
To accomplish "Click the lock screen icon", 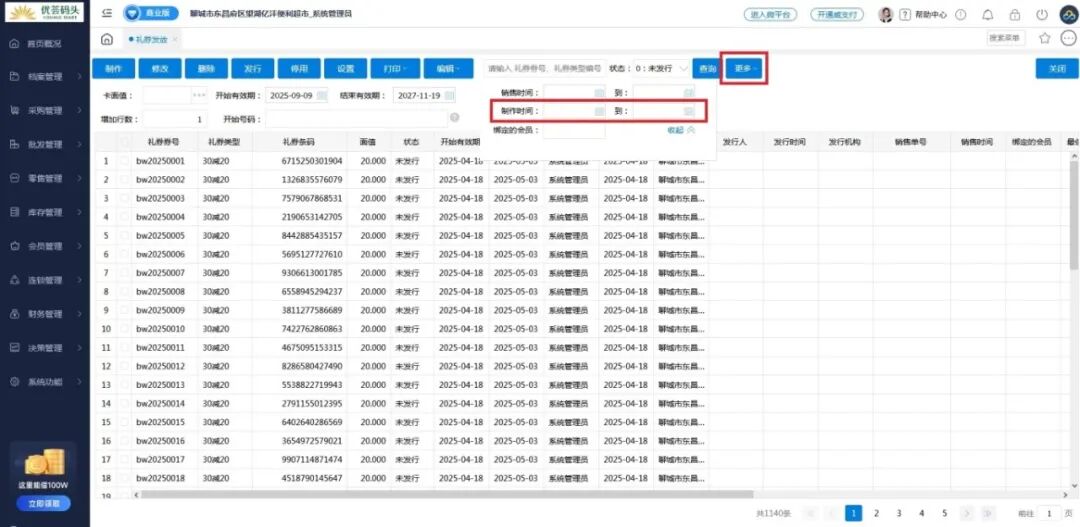I will (x=1015, y=15).
